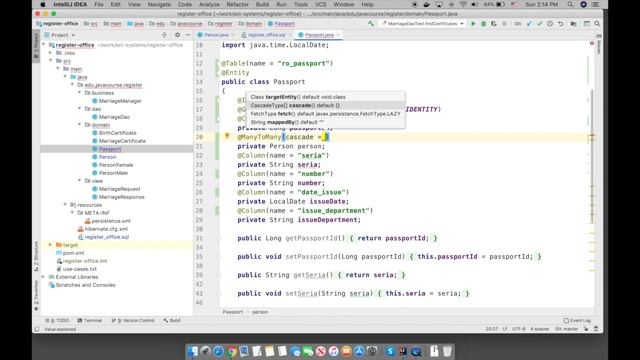Click the Wi-Fi menu bar icon
This screenshot has height=360, width=640.
click(463, 4)
